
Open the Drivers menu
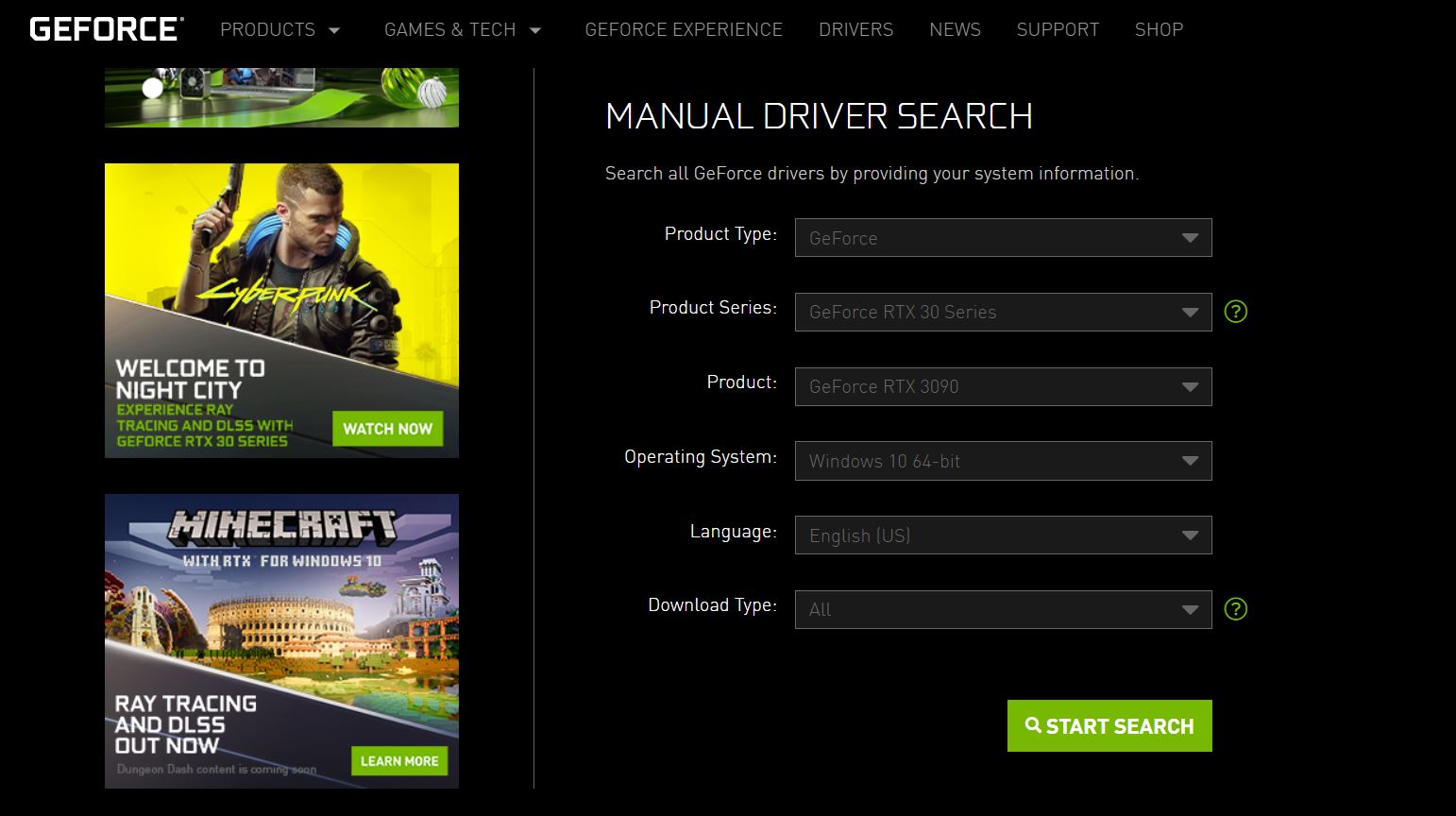[855, 29]
